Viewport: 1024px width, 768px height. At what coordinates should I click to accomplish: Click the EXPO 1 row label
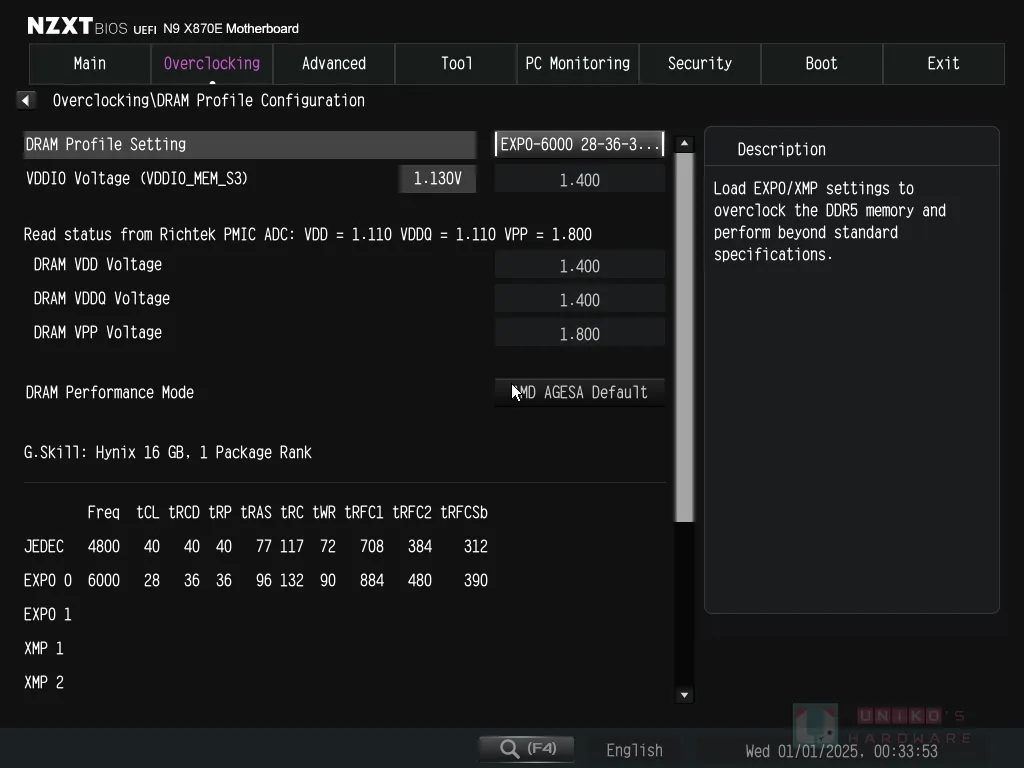coord(48,615)
